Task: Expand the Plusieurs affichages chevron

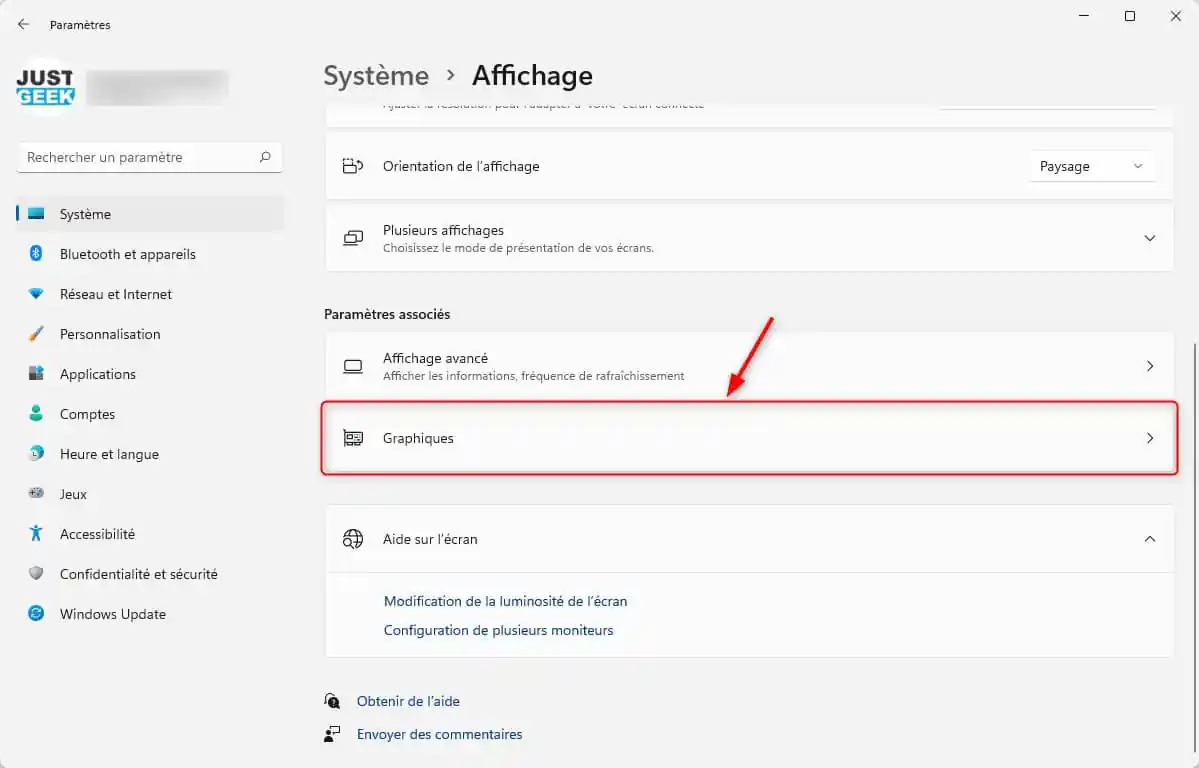Action: (x=1149, y=238)
